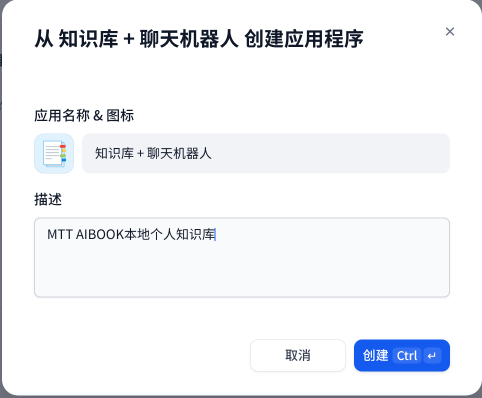Click the Ctrl keycap badge
This screenshot has width=482, height=398.
tap(407, 356)
